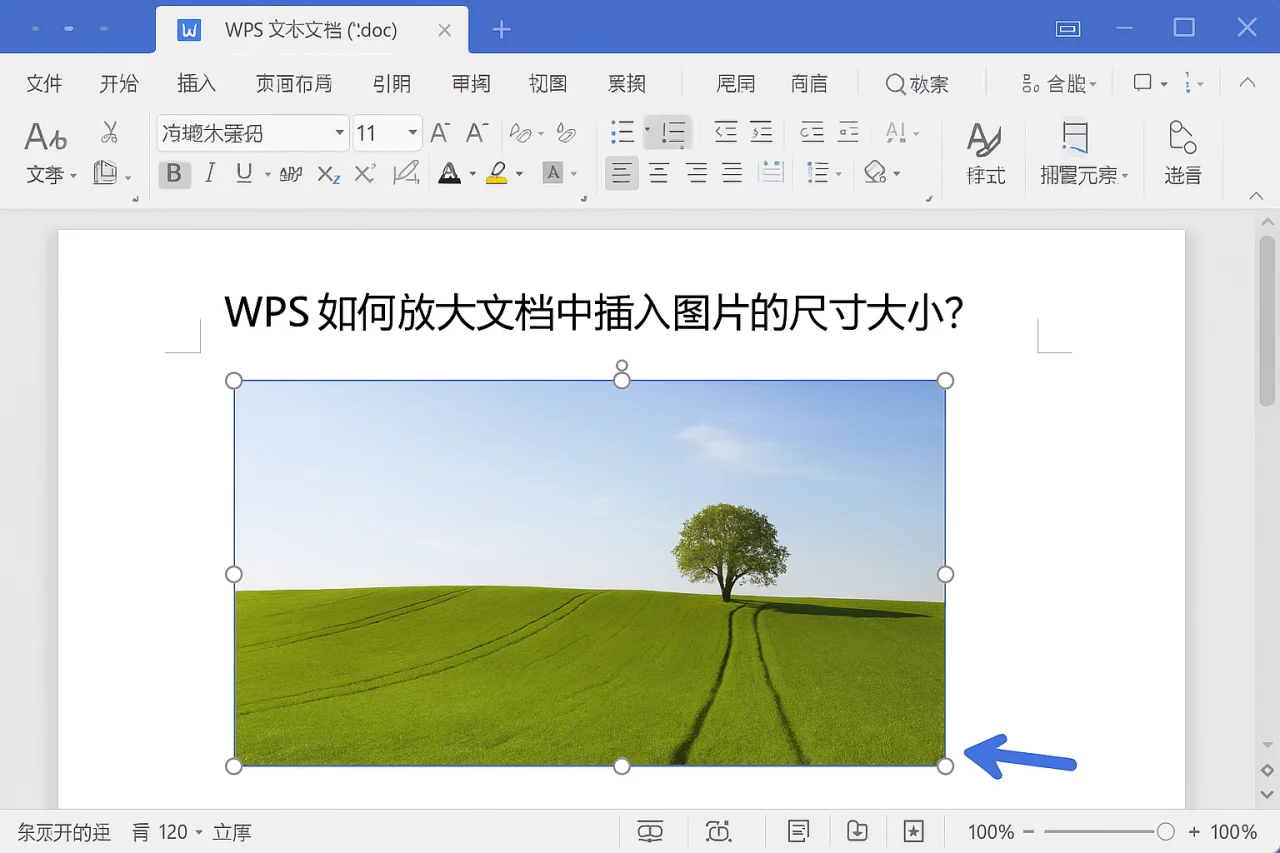Image resolution: width=1280 pixels, height=853 pixels.
Task: Open a new document tab with the plus button
Action: (500, 30)
